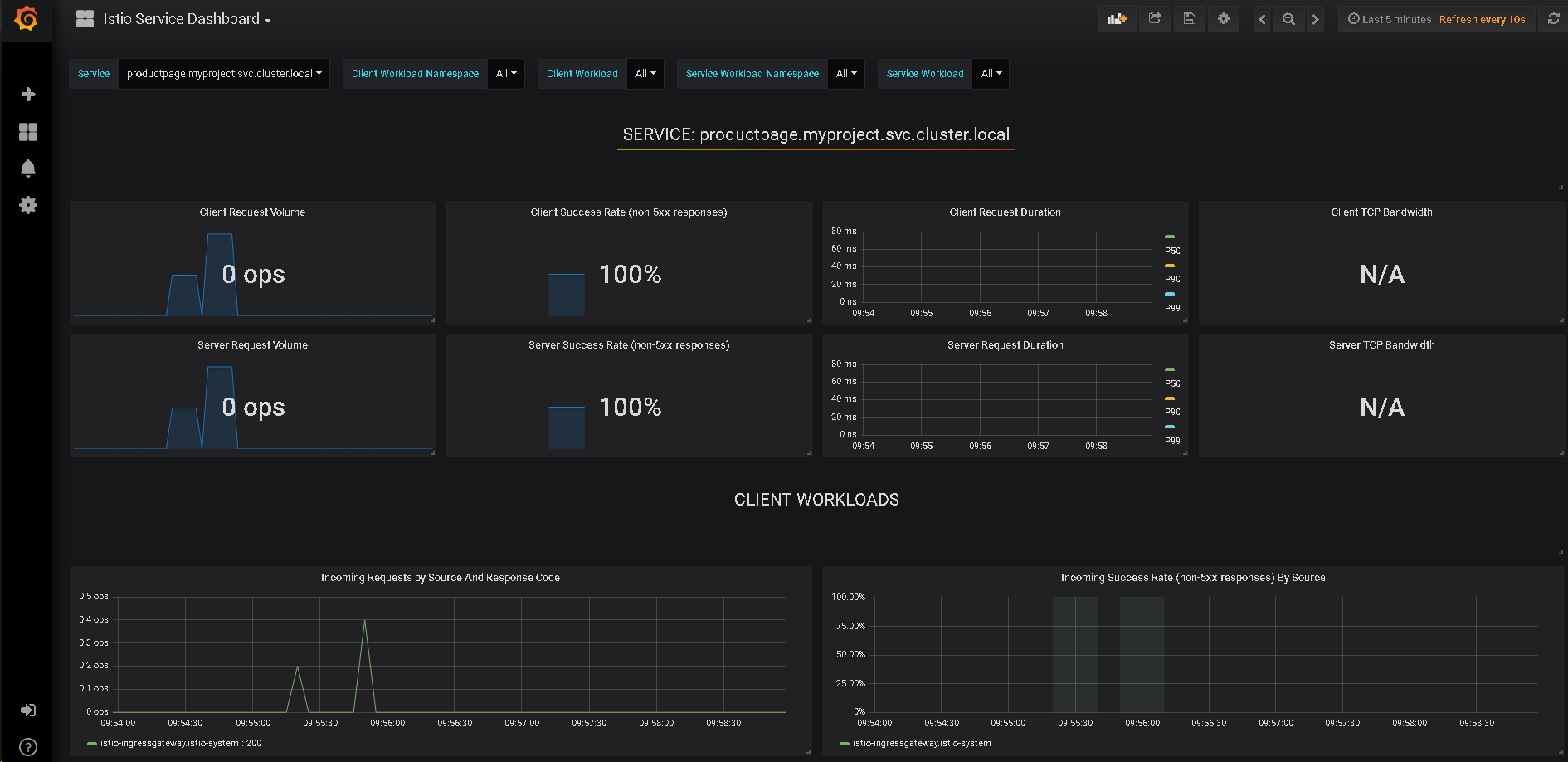Image resolution: width=1568 pixels, height=762 pixels.
Task: Toggle istio-ingressgateway 200 legend in Incoming Requests
Action: click(181, 744)
